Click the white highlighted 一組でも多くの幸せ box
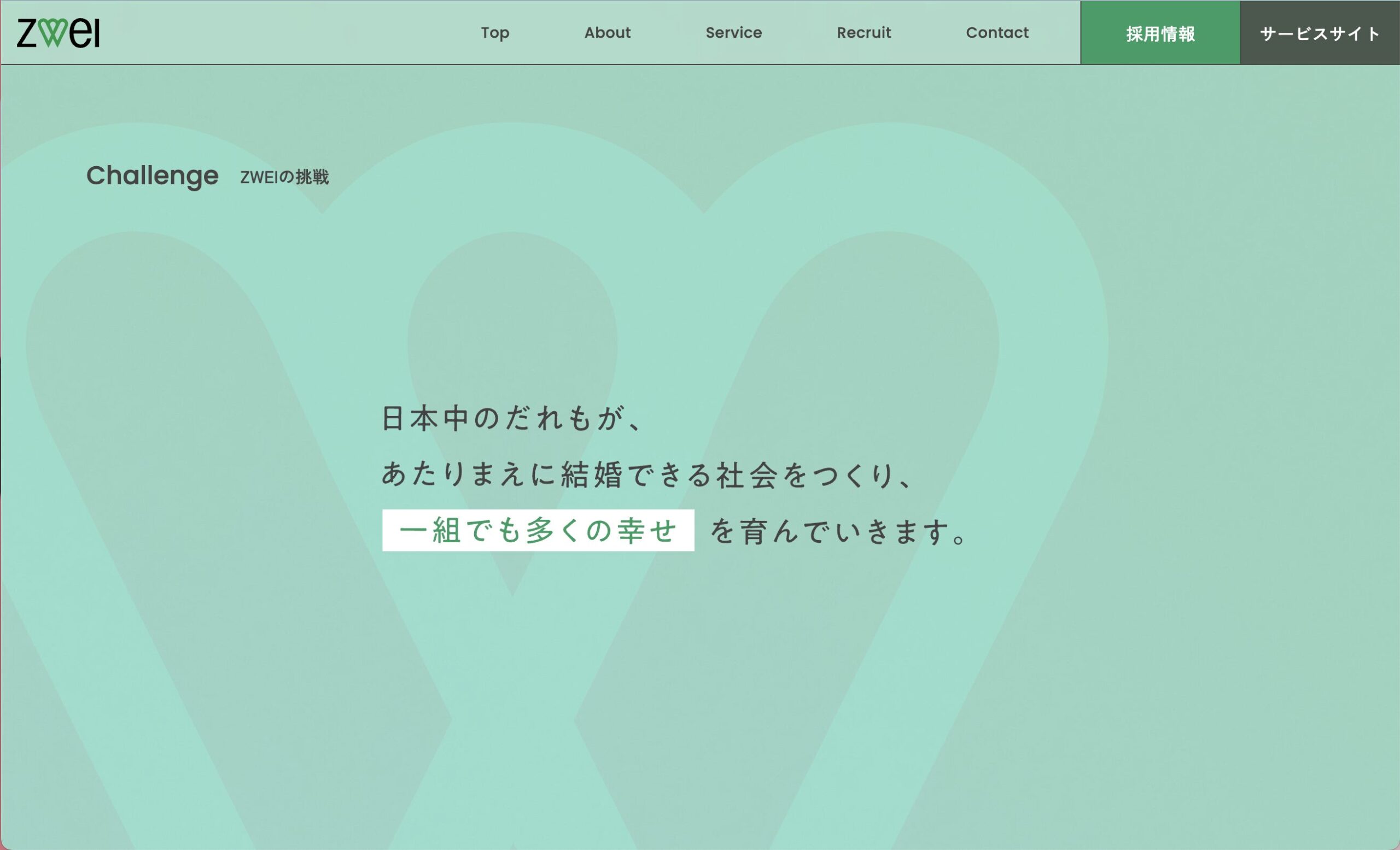The image size is (1400, 850). [x=538, y=530]
